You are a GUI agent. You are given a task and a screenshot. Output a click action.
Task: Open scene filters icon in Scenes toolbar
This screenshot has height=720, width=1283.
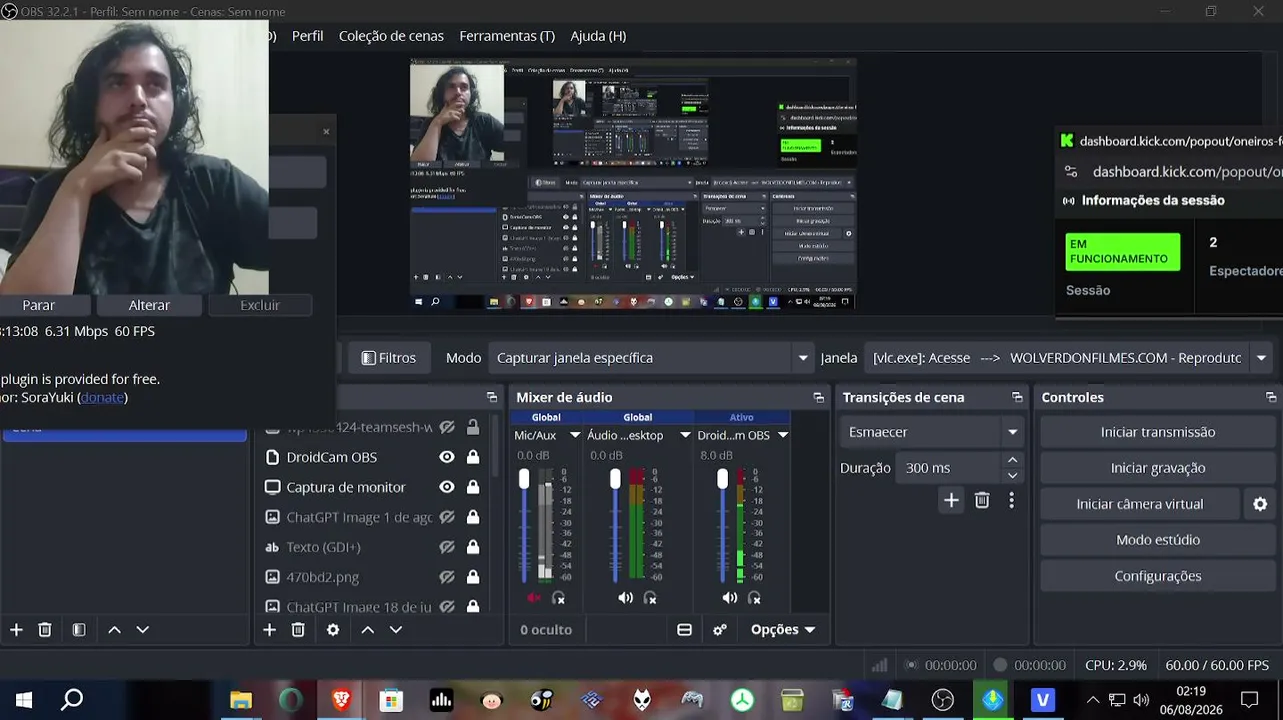[79, 630]
